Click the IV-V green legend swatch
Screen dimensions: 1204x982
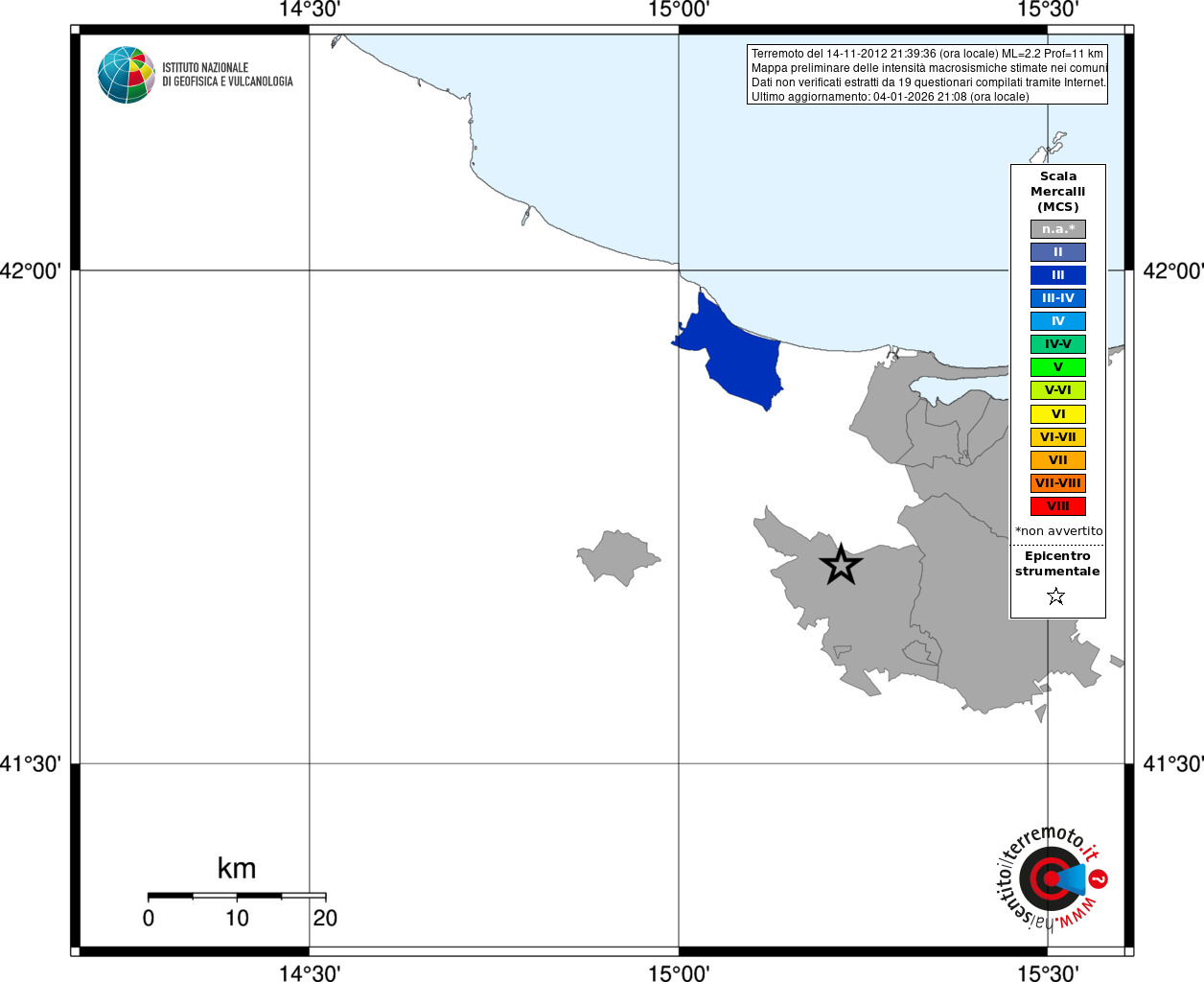(1058, 344)
